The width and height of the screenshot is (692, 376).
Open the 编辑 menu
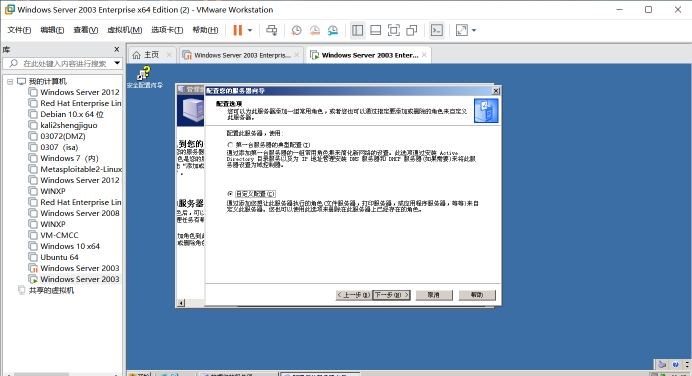coord(52,30)
